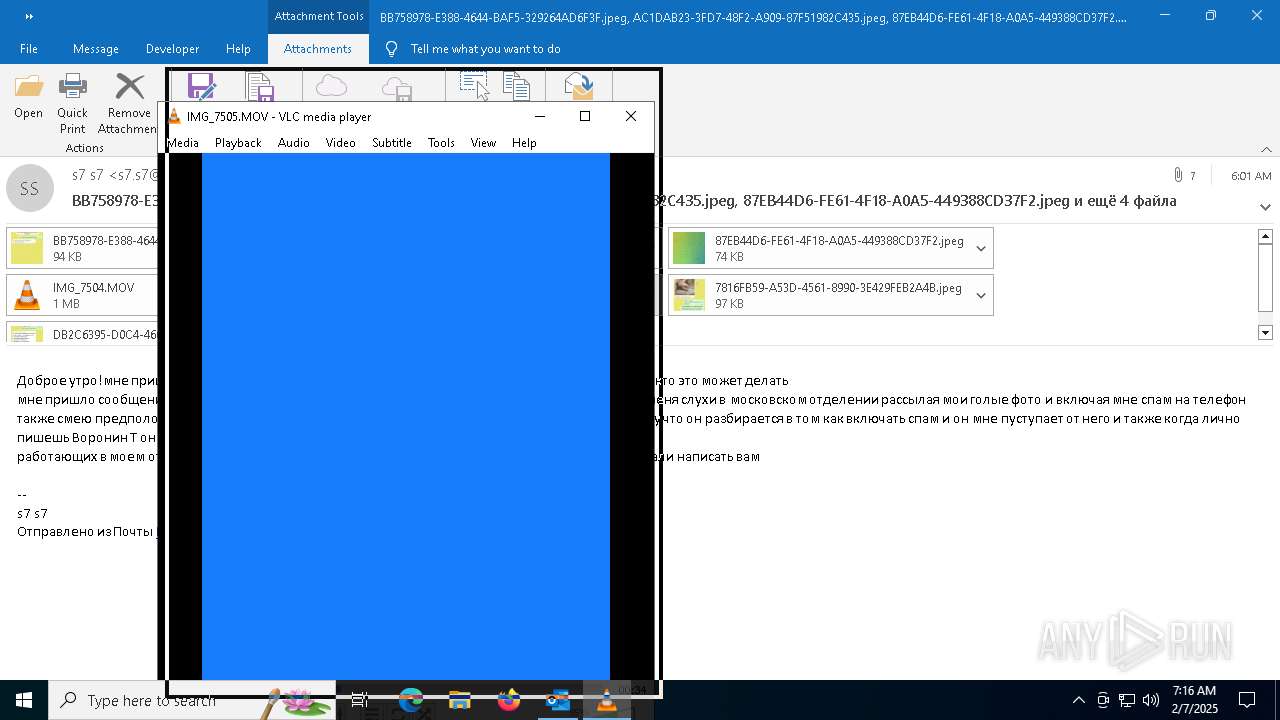Viewport: 1280px width, 720px height.
Task: Click the SS sender avatar
Action: (30, 188)
